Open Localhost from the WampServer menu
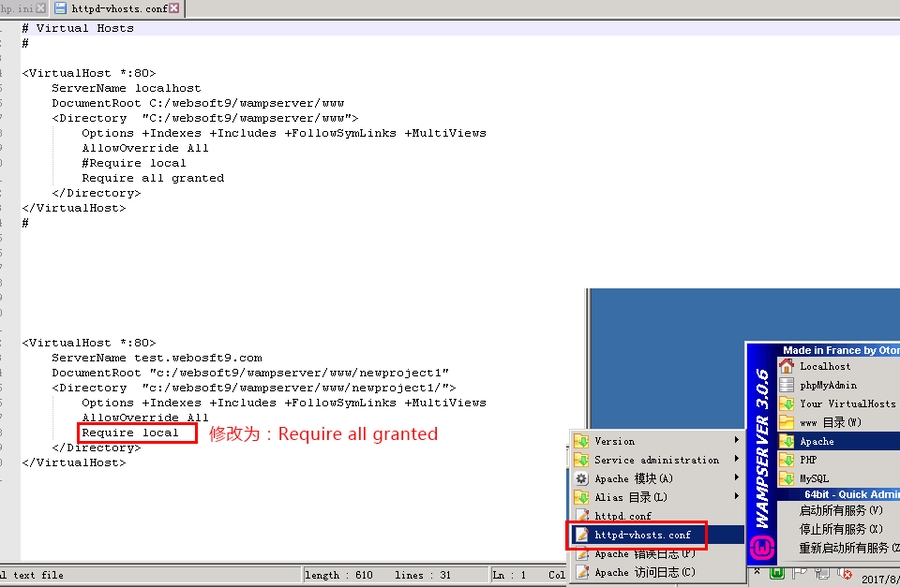This screenshot has height=587, width=900. (x=825, y=366)
